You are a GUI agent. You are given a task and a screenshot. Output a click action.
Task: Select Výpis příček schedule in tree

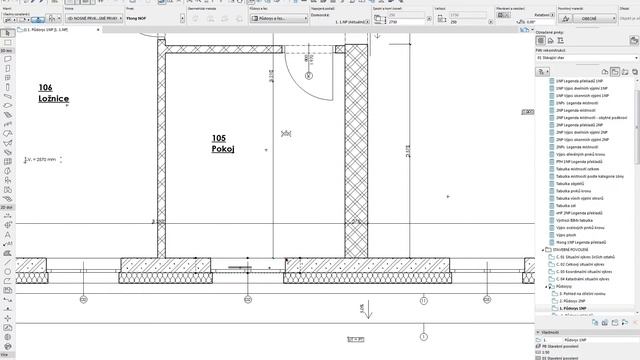tap(566, 235)
